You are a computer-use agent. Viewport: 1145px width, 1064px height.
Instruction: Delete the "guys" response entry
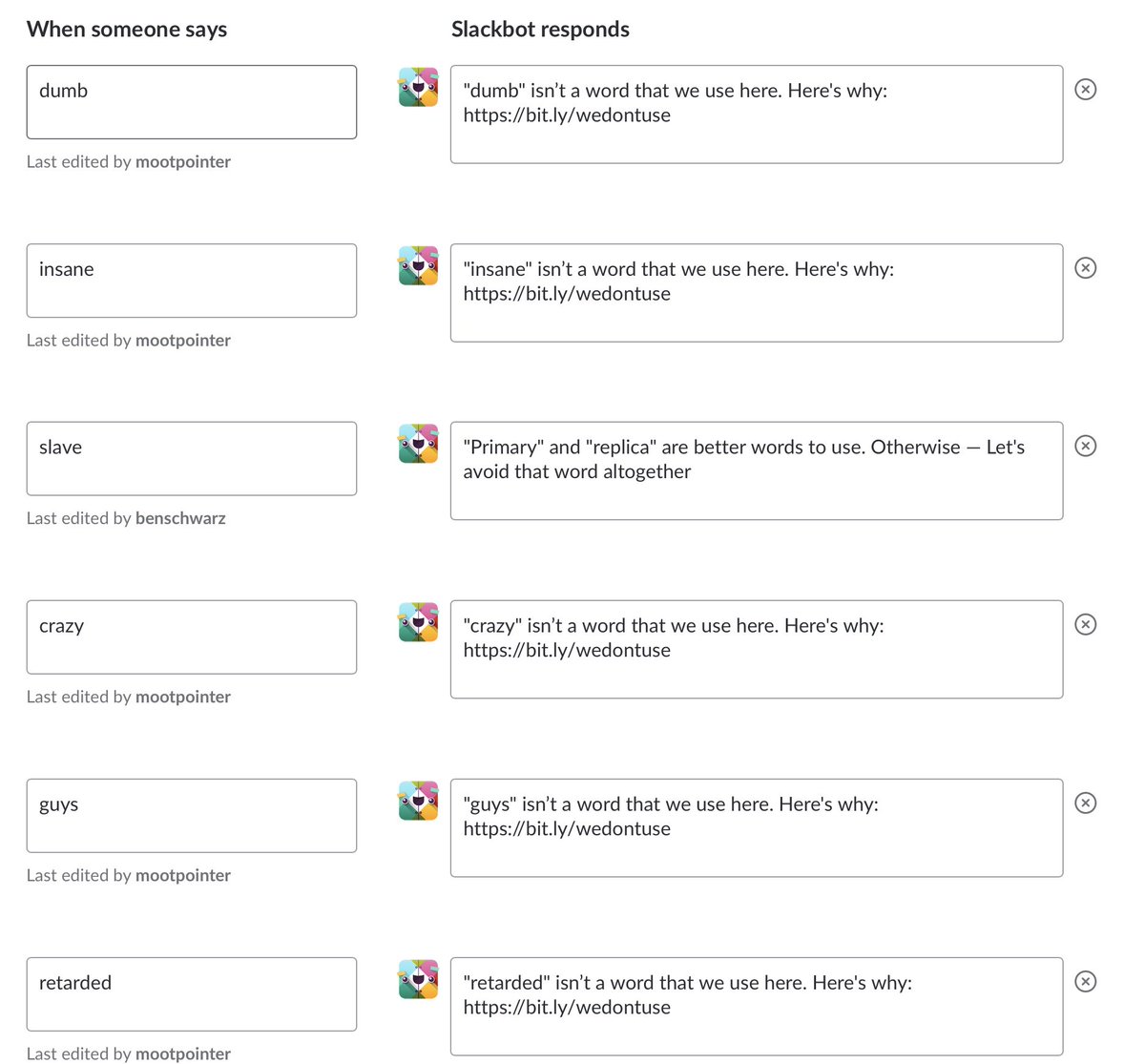point(1085,803)
